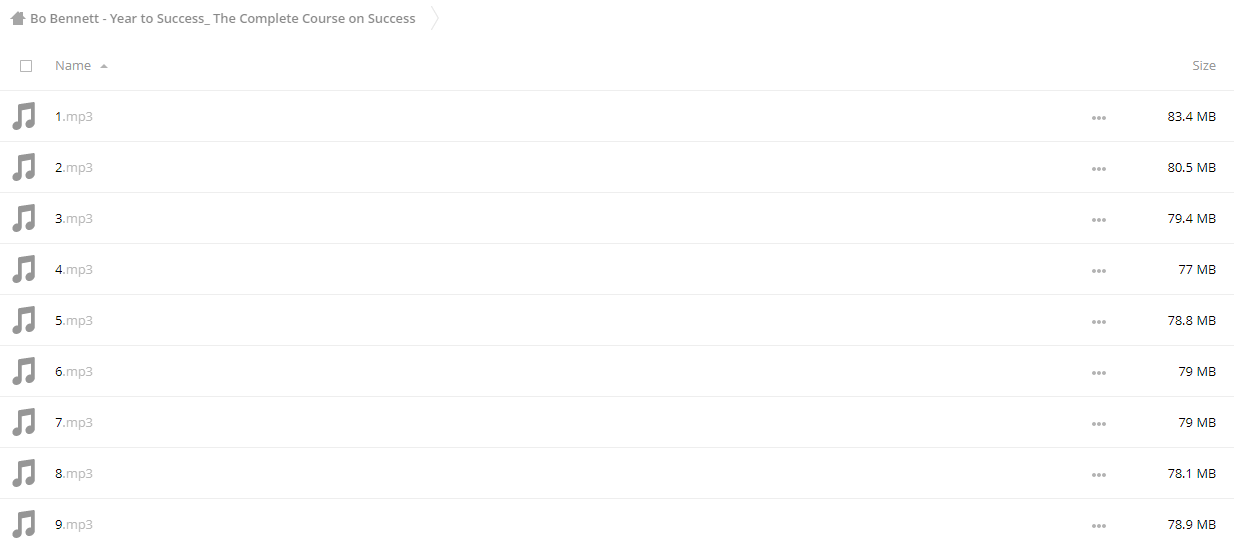
Task: Select the 4.mp3 file row
Action: [x=617, y=269]
